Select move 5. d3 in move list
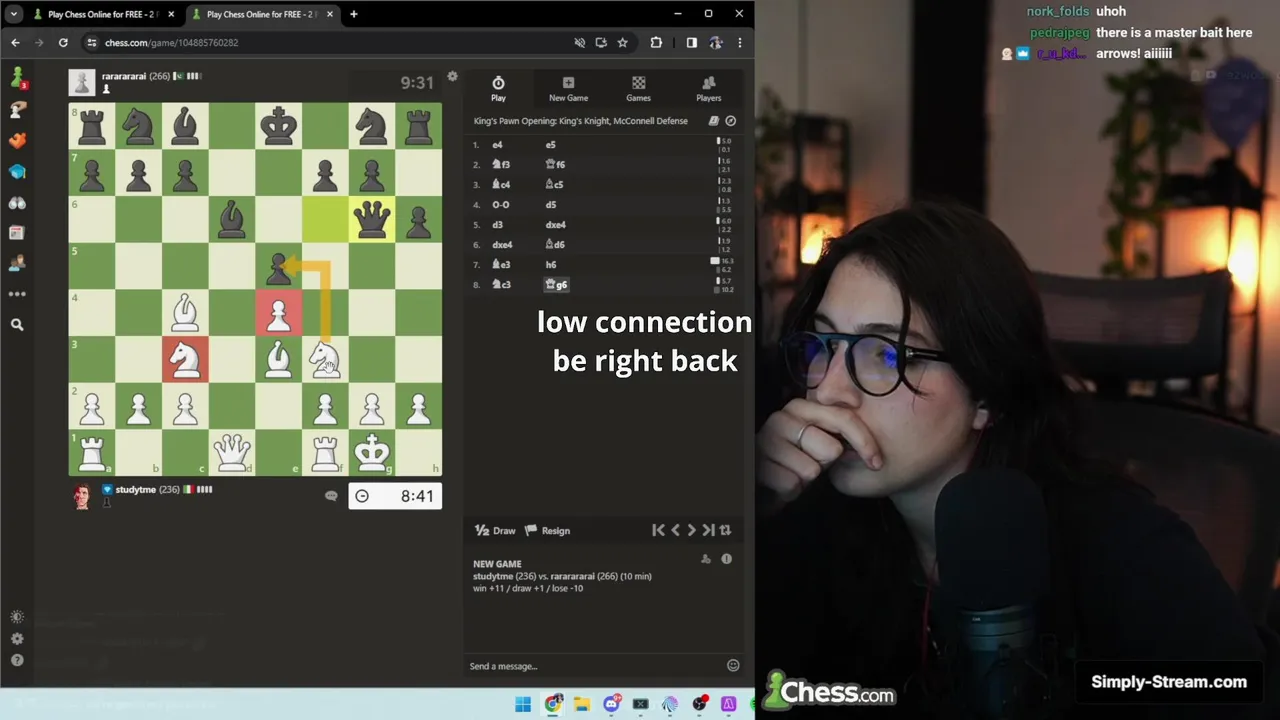Viewport: 1280px width, 720px height. point(497,225)
